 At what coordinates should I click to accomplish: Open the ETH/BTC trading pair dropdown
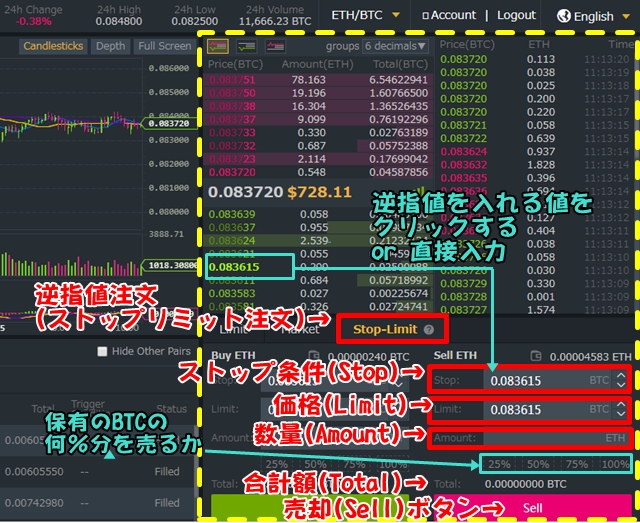365,16
